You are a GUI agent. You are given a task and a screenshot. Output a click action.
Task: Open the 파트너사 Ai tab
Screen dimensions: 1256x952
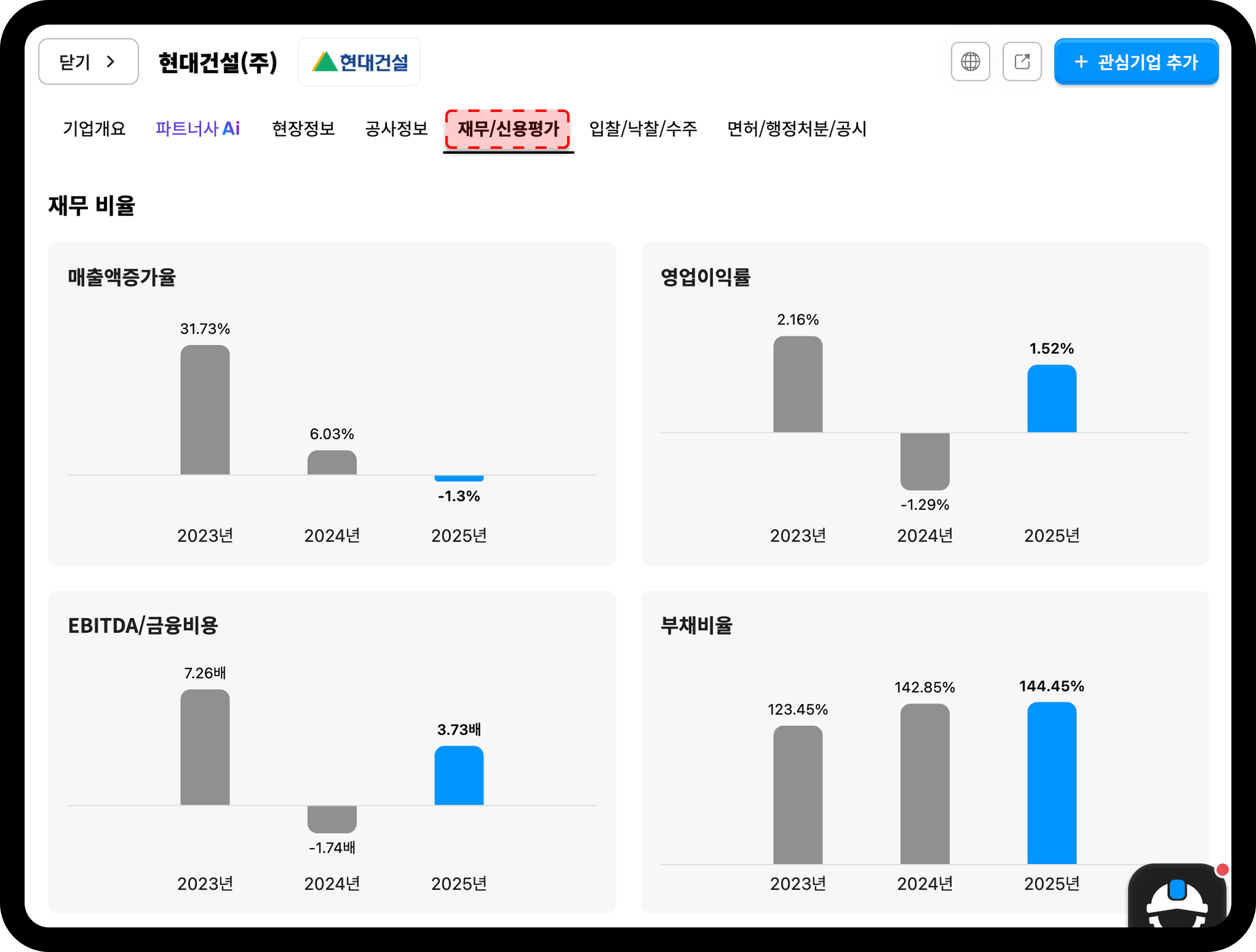coord(198,128)
